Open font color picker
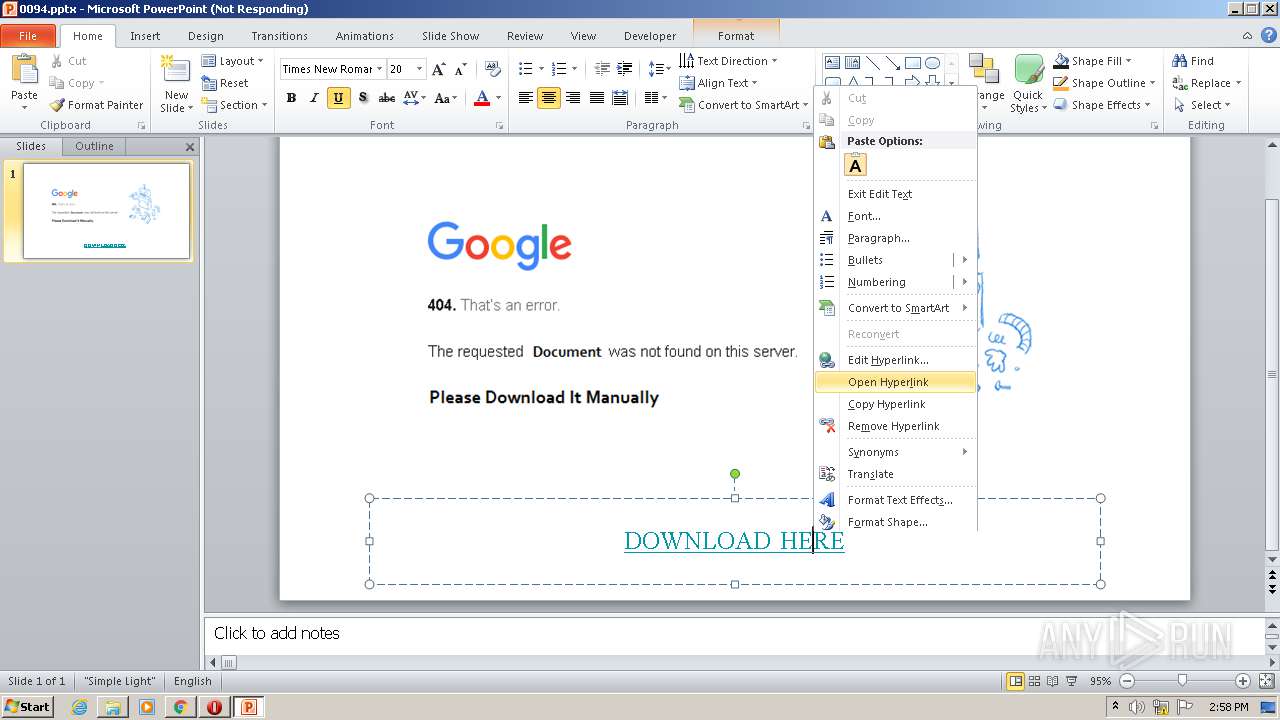 pyautogui.click(x=486, y=98)
